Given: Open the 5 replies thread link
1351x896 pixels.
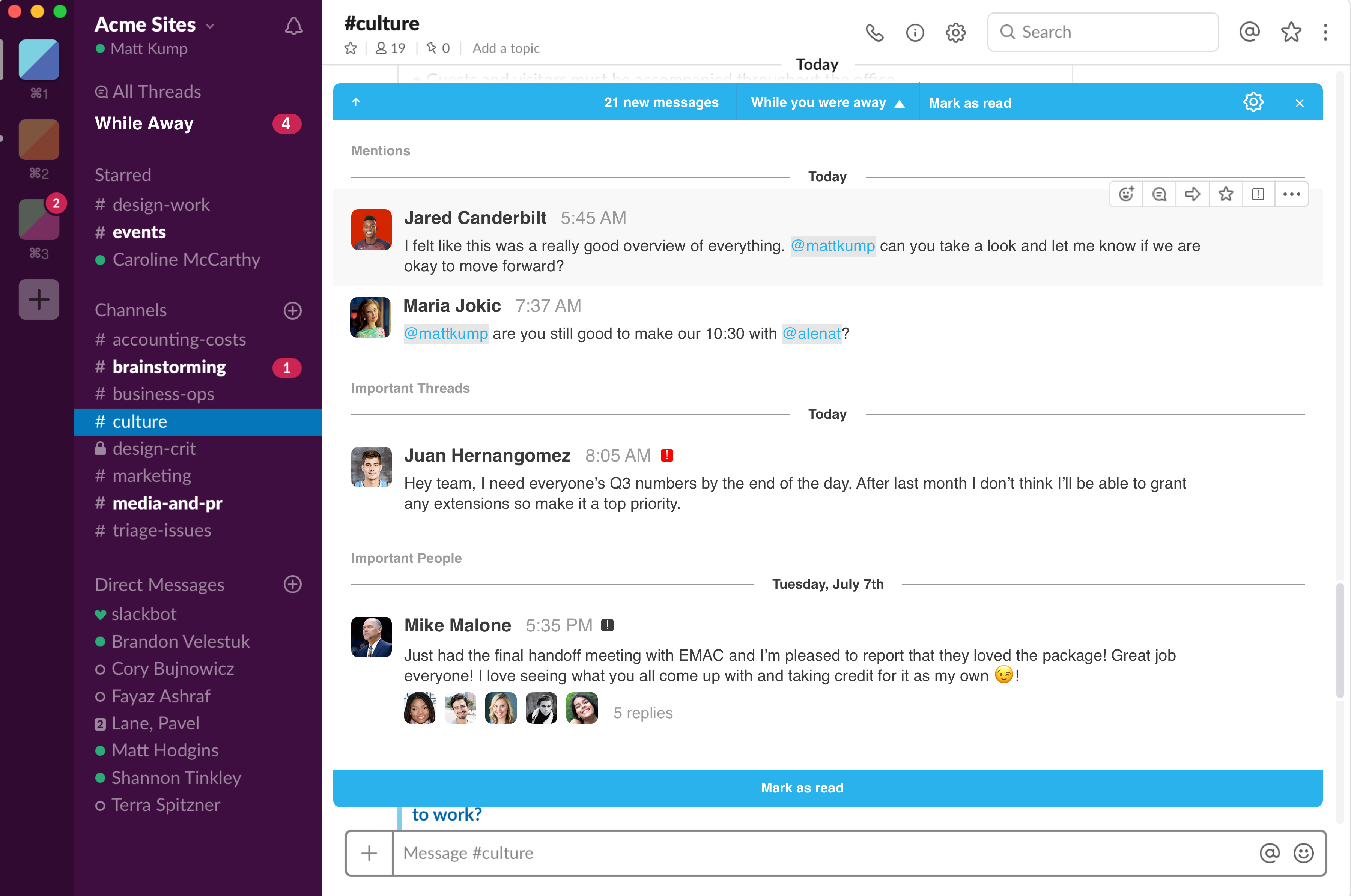Looking at the screenshot, I should point(642,713).
